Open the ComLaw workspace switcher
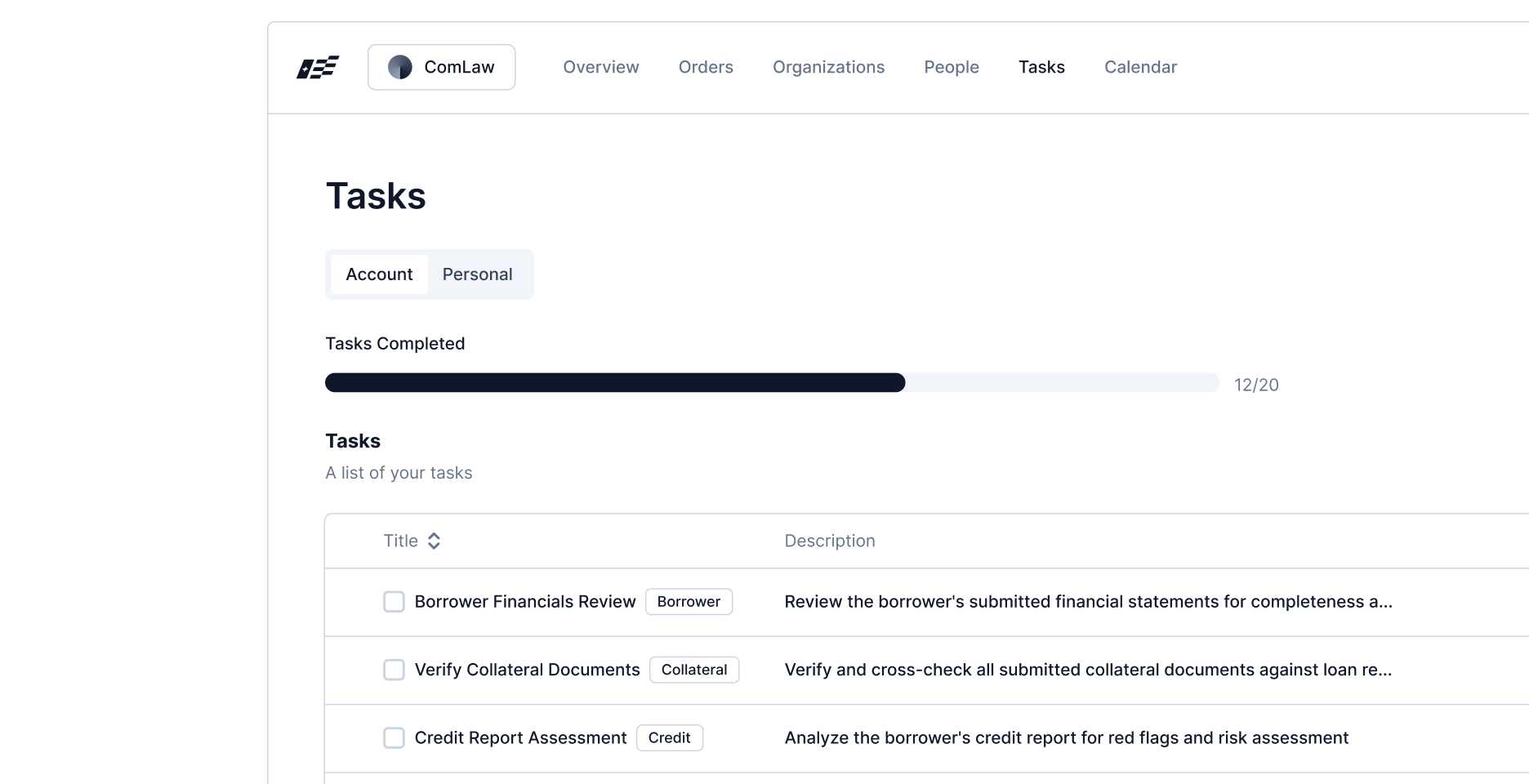 (441, 68)
